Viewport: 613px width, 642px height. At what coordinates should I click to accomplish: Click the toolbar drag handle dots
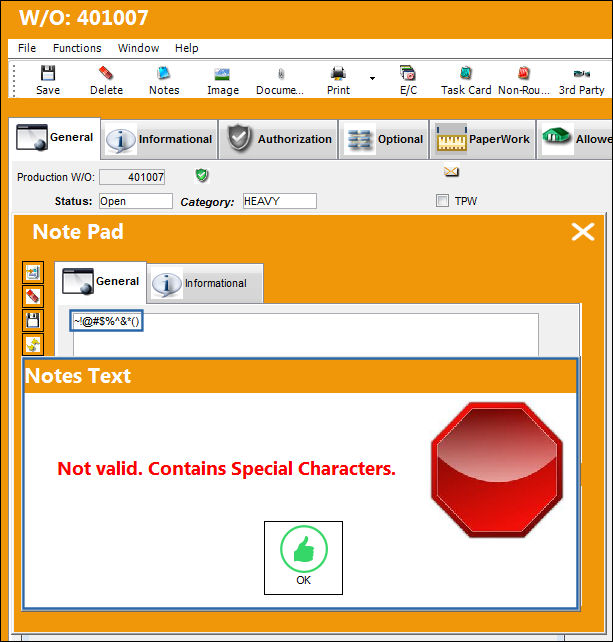14,80
